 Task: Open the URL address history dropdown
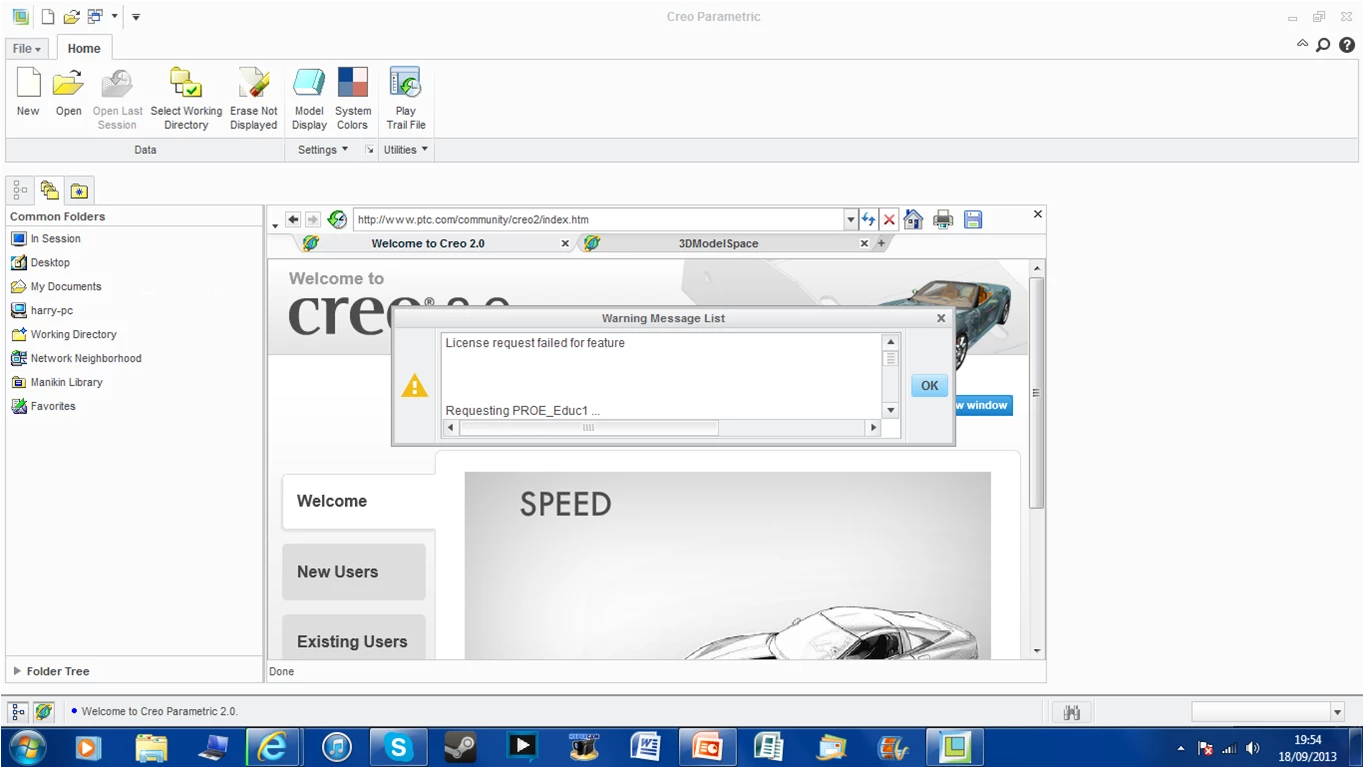(851, 219)
